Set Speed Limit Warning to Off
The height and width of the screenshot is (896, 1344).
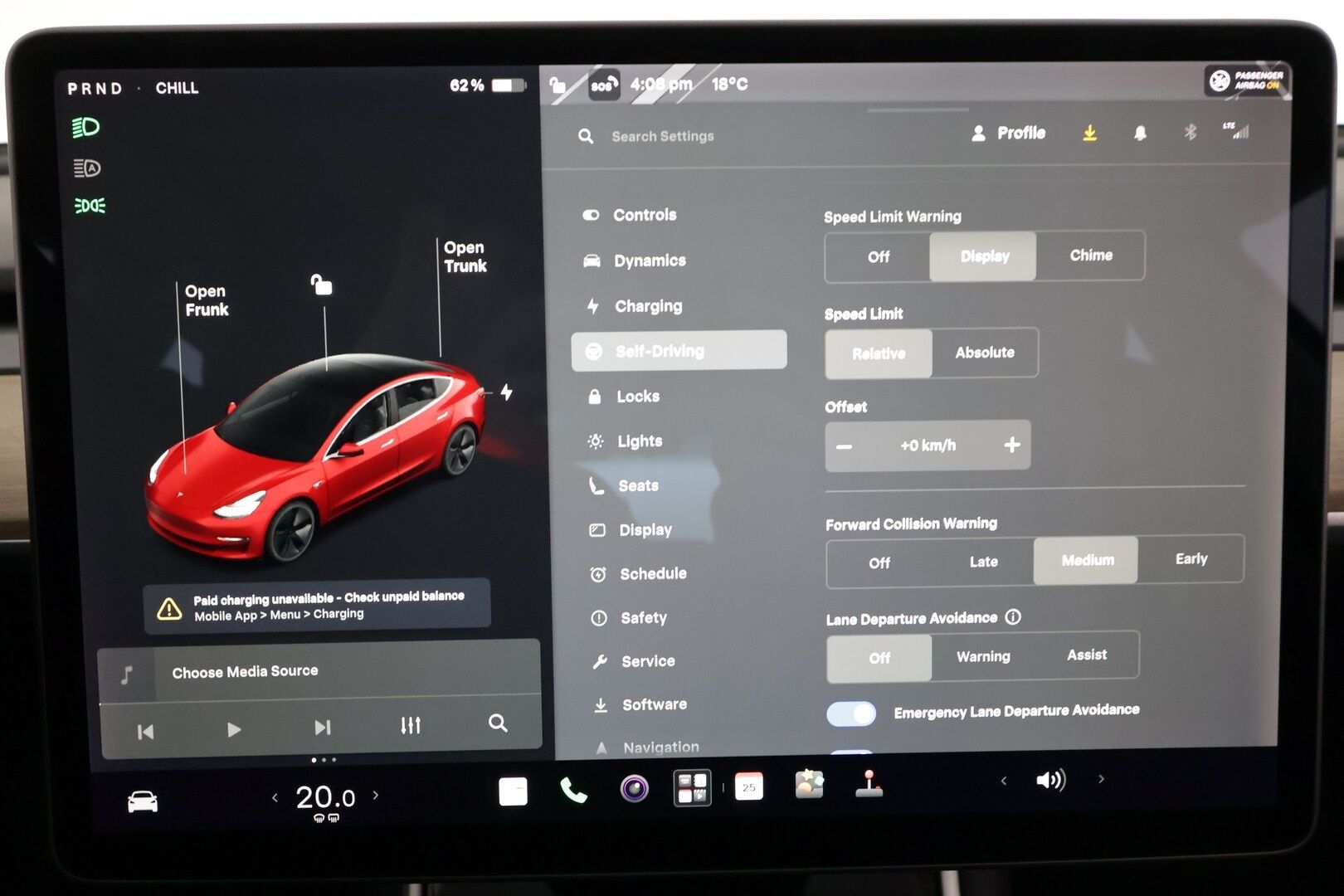[878, 257]
